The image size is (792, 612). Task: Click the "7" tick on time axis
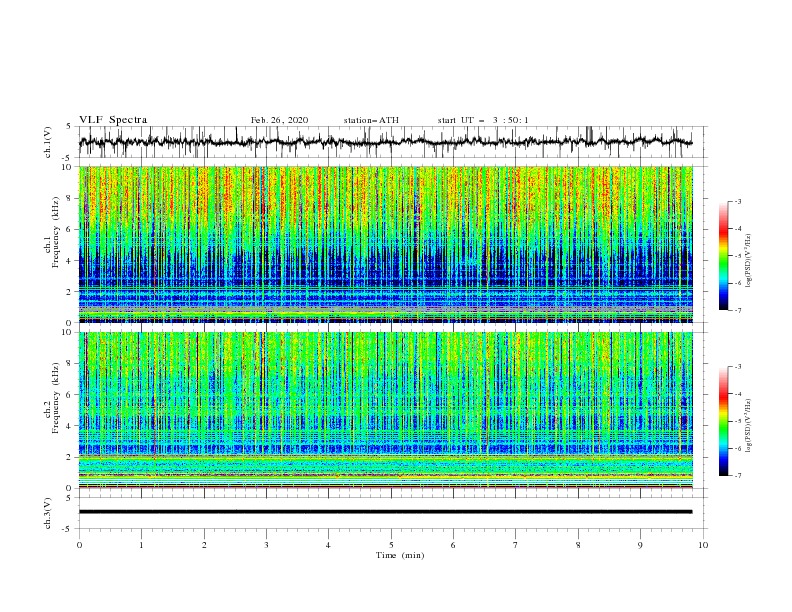[516, 545]
